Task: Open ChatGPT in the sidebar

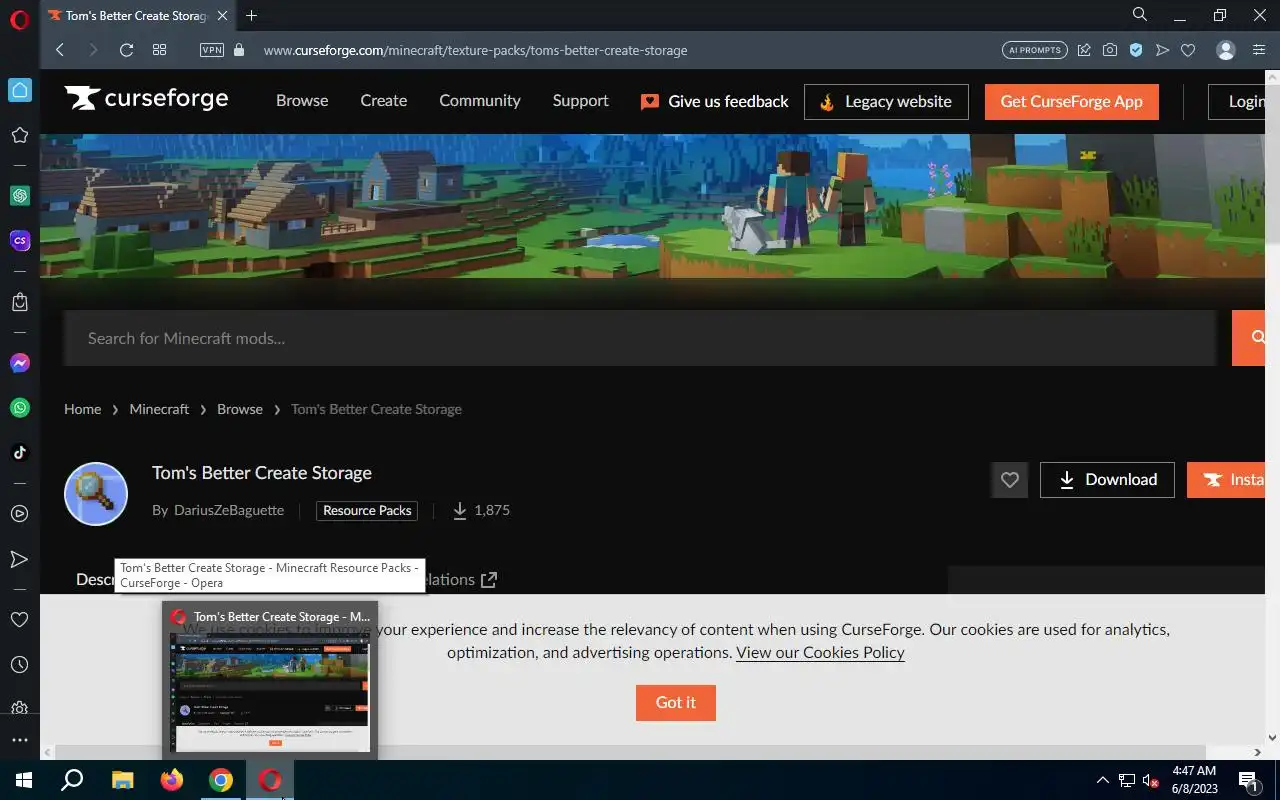Action: click(x=19, y=196)
